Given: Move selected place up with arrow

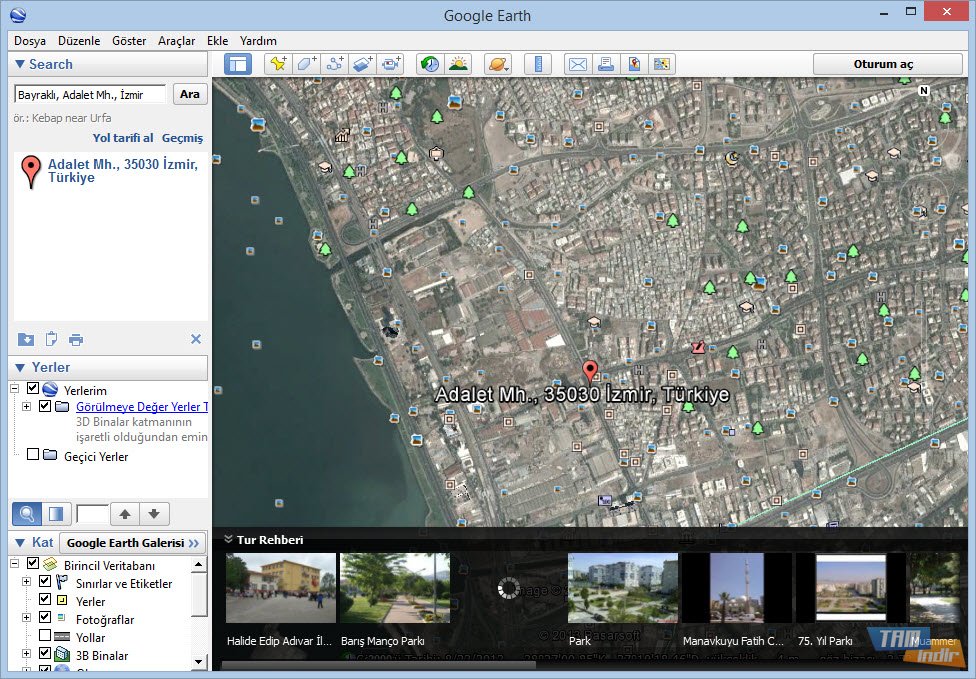Looking at the screenshot, I should [125, 514].
